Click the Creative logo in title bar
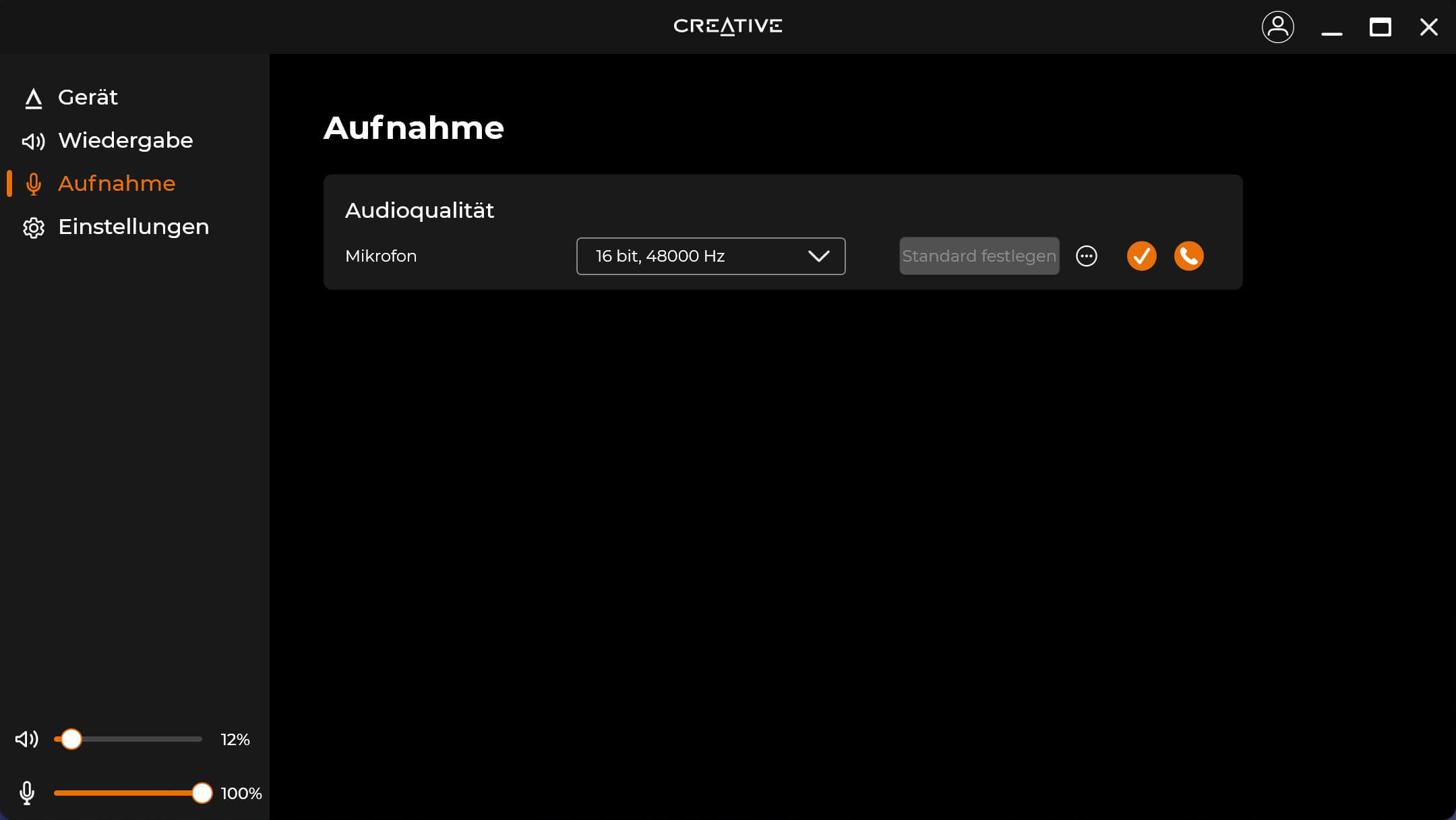Viewport: 1456px width, 820px height. point(727,26)
